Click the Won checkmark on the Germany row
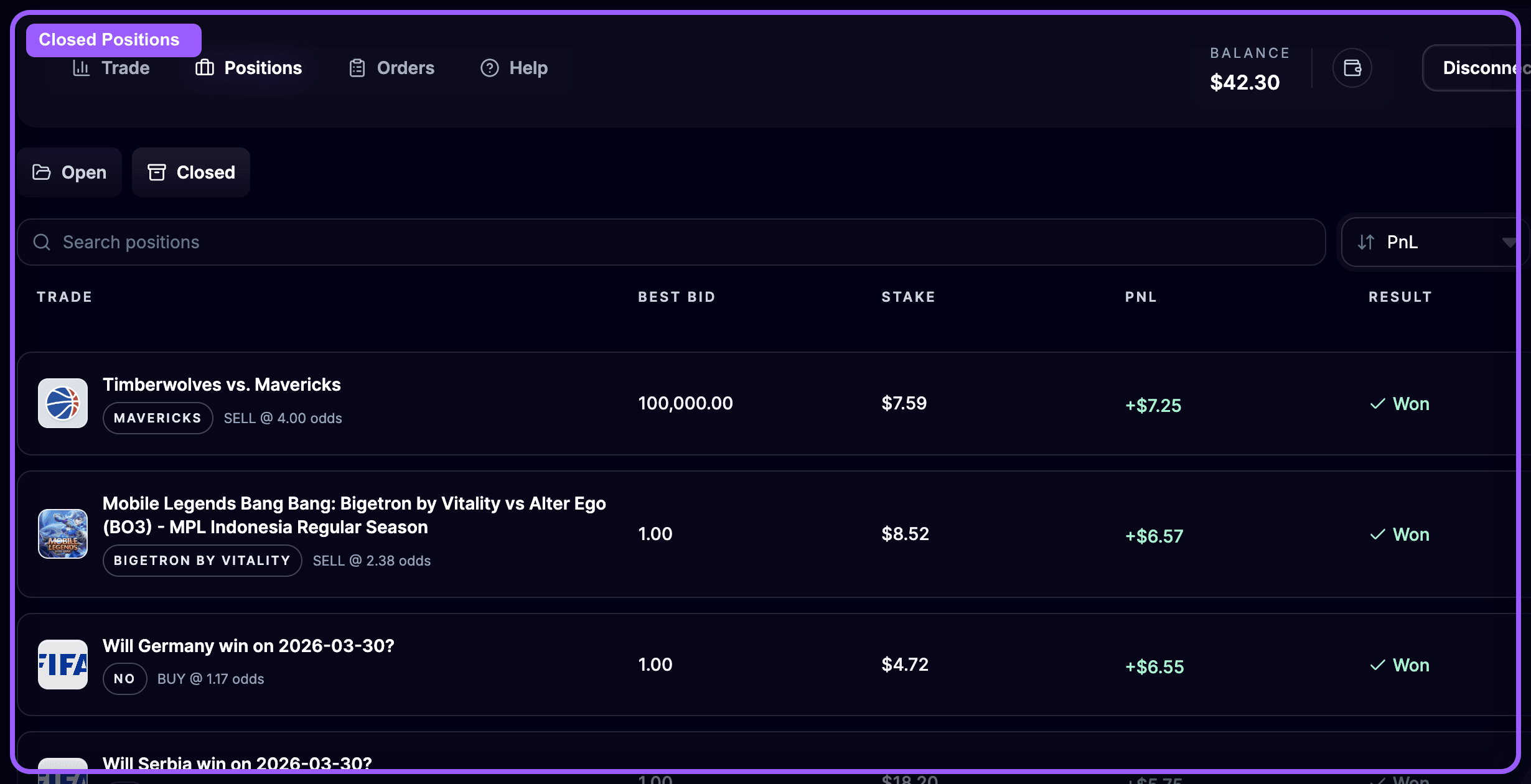Image resolution: width=1531 pixels, height=784 pixels. tap(1378, 665)
